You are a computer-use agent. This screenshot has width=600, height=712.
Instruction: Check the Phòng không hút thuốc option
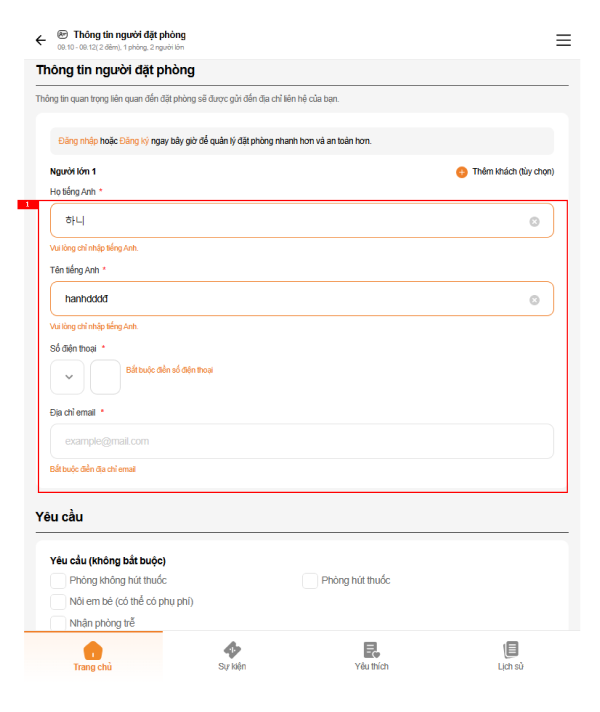tap(58, 581)
